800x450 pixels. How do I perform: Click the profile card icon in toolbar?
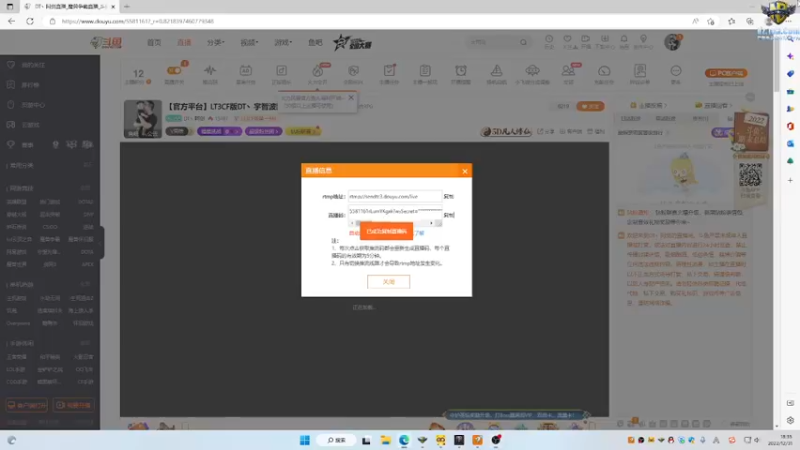(640, 71)
